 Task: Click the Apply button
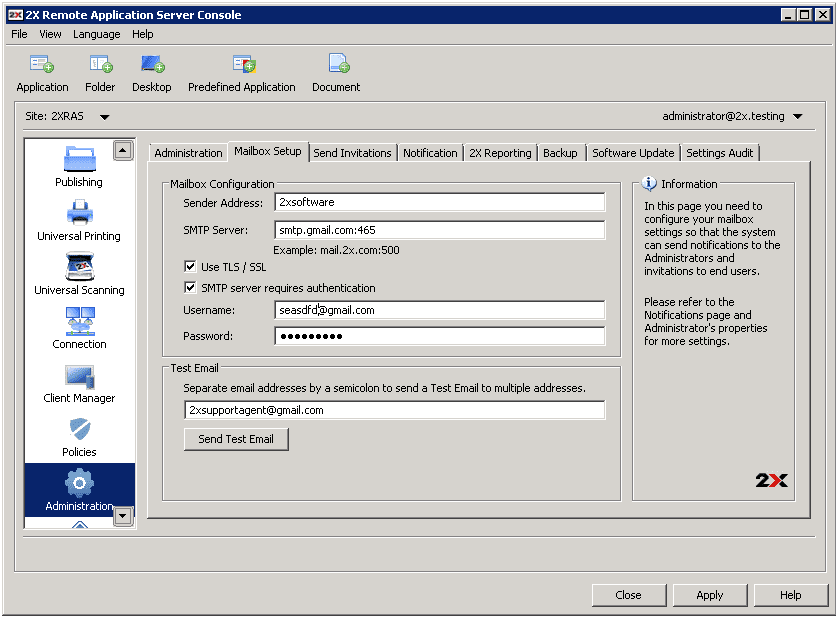710,595
